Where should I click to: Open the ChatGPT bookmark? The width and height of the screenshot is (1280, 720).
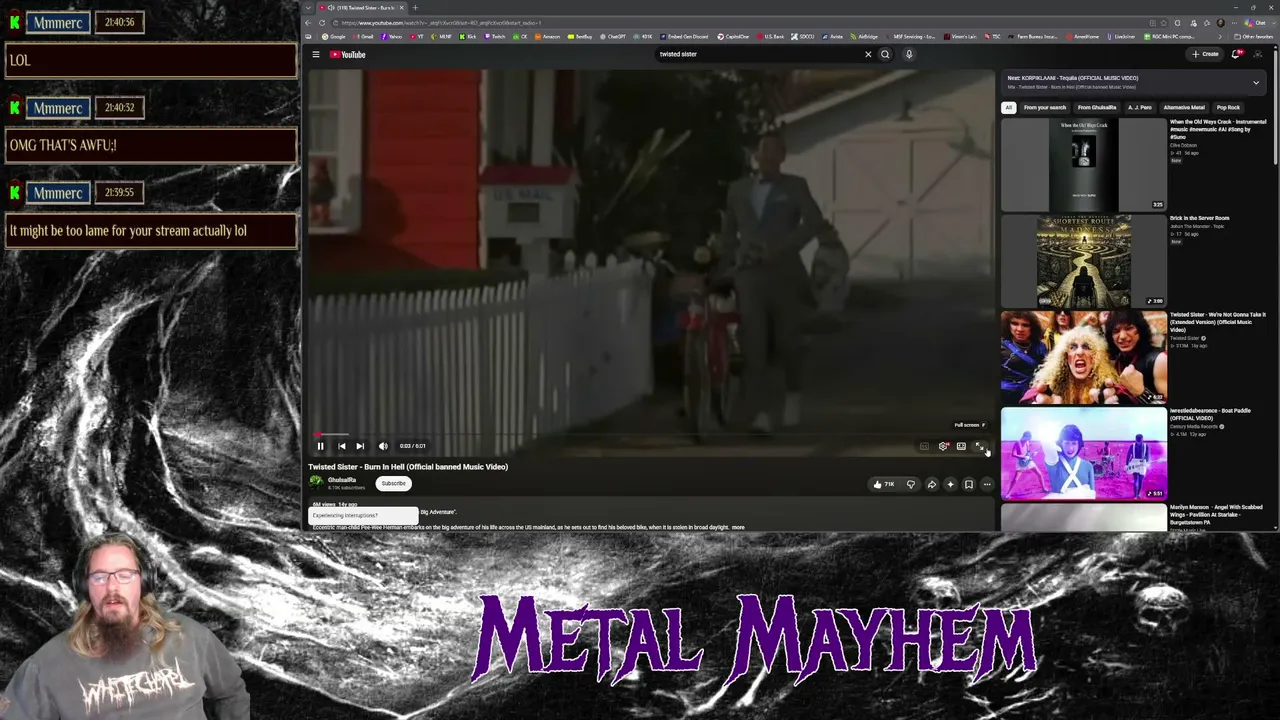614,37
